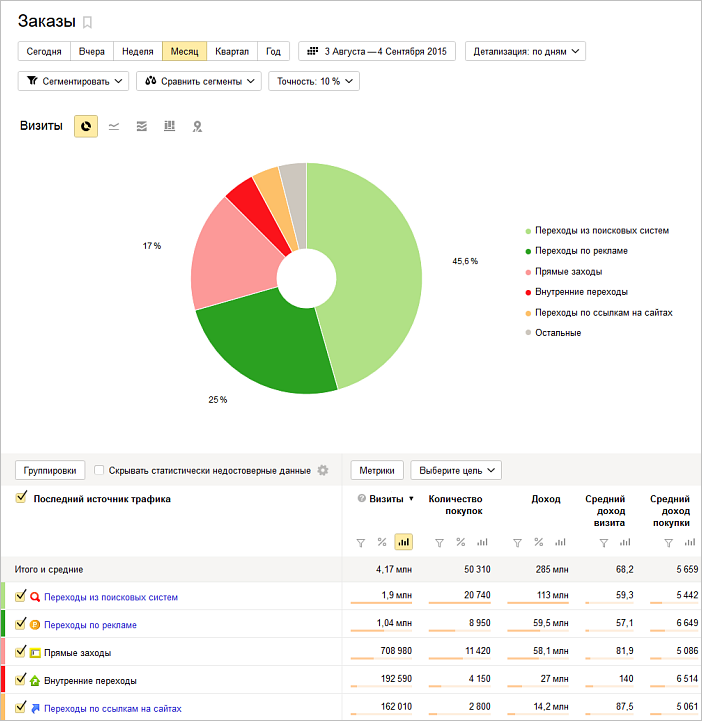702x721 pixels.
Task: Open settings gear for unreliable data
Action: (322, 470)
